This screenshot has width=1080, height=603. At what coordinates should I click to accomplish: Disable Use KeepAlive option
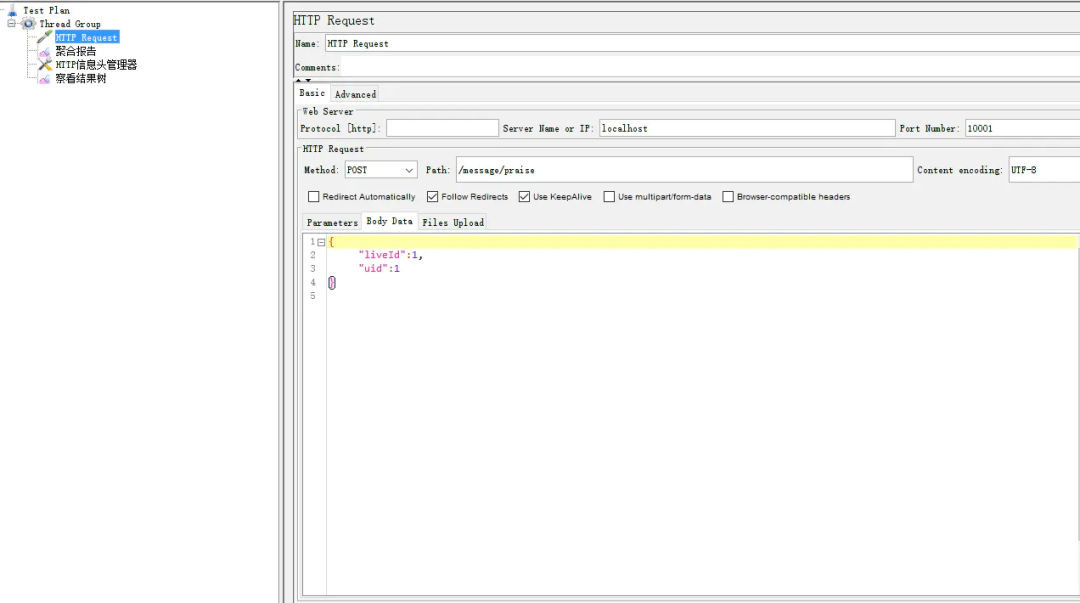tap(524, 196)
